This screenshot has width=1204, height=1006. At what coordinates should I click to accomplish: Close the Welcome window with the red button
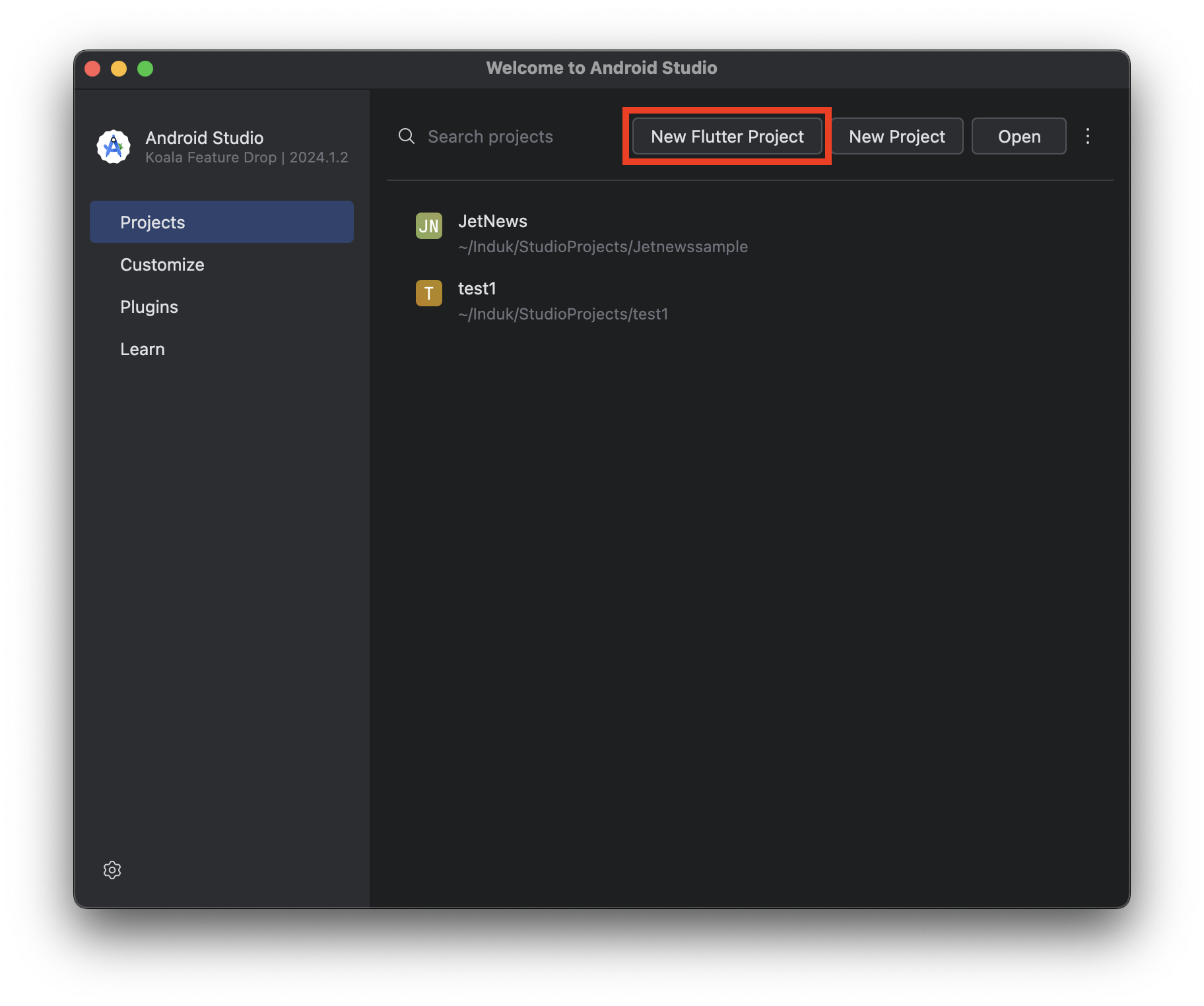(92, 69)
